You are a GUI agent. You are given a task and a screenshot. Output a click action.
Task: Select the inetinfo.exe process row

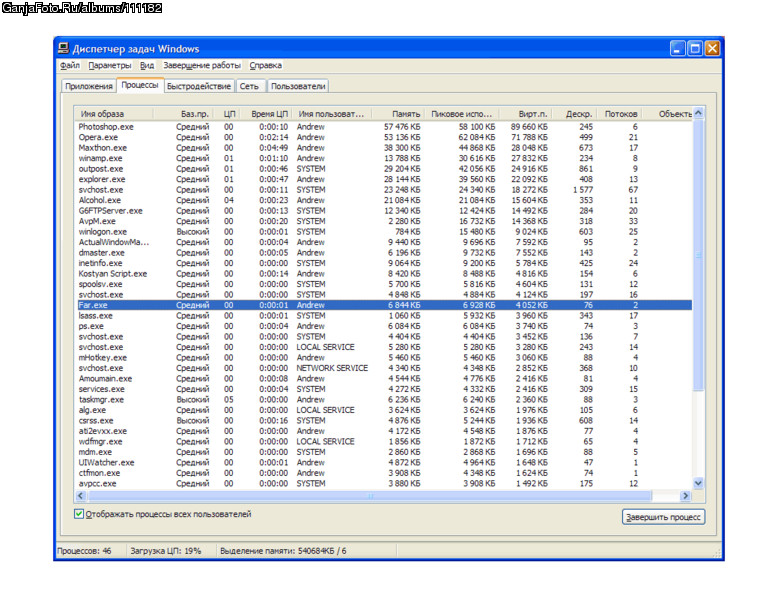pyautogui.click(x=384, y=263)
